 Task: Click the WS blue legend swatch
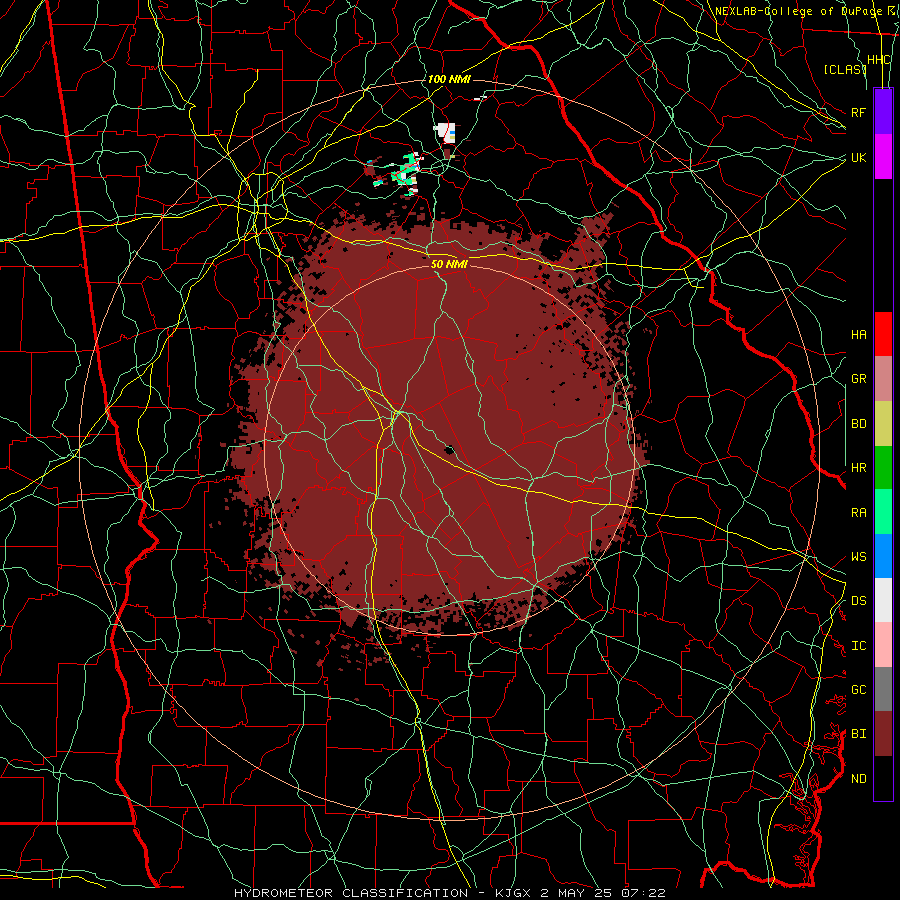tap(883, 556)
